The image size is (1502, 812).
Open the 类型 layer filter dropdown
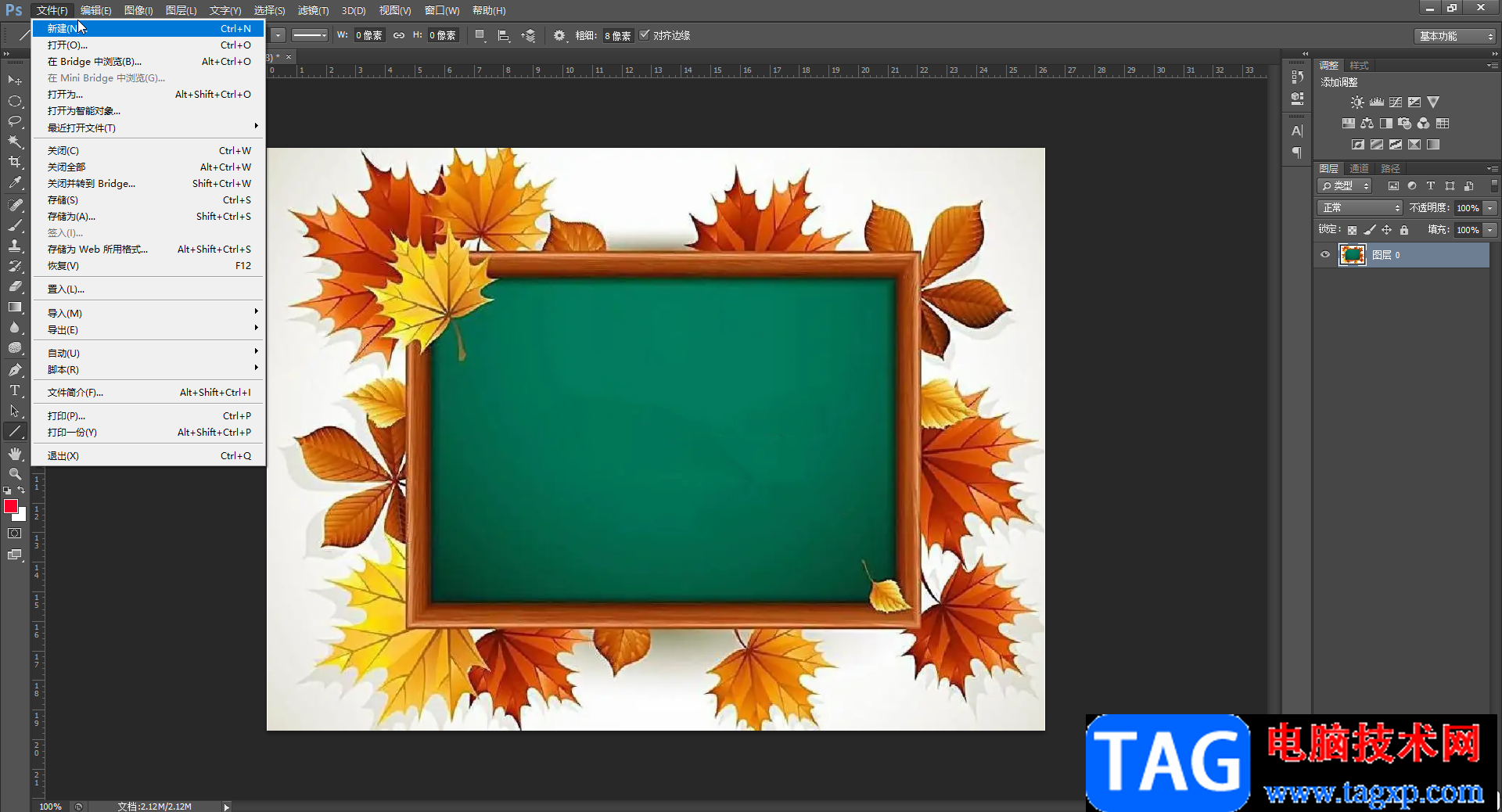1345,186
